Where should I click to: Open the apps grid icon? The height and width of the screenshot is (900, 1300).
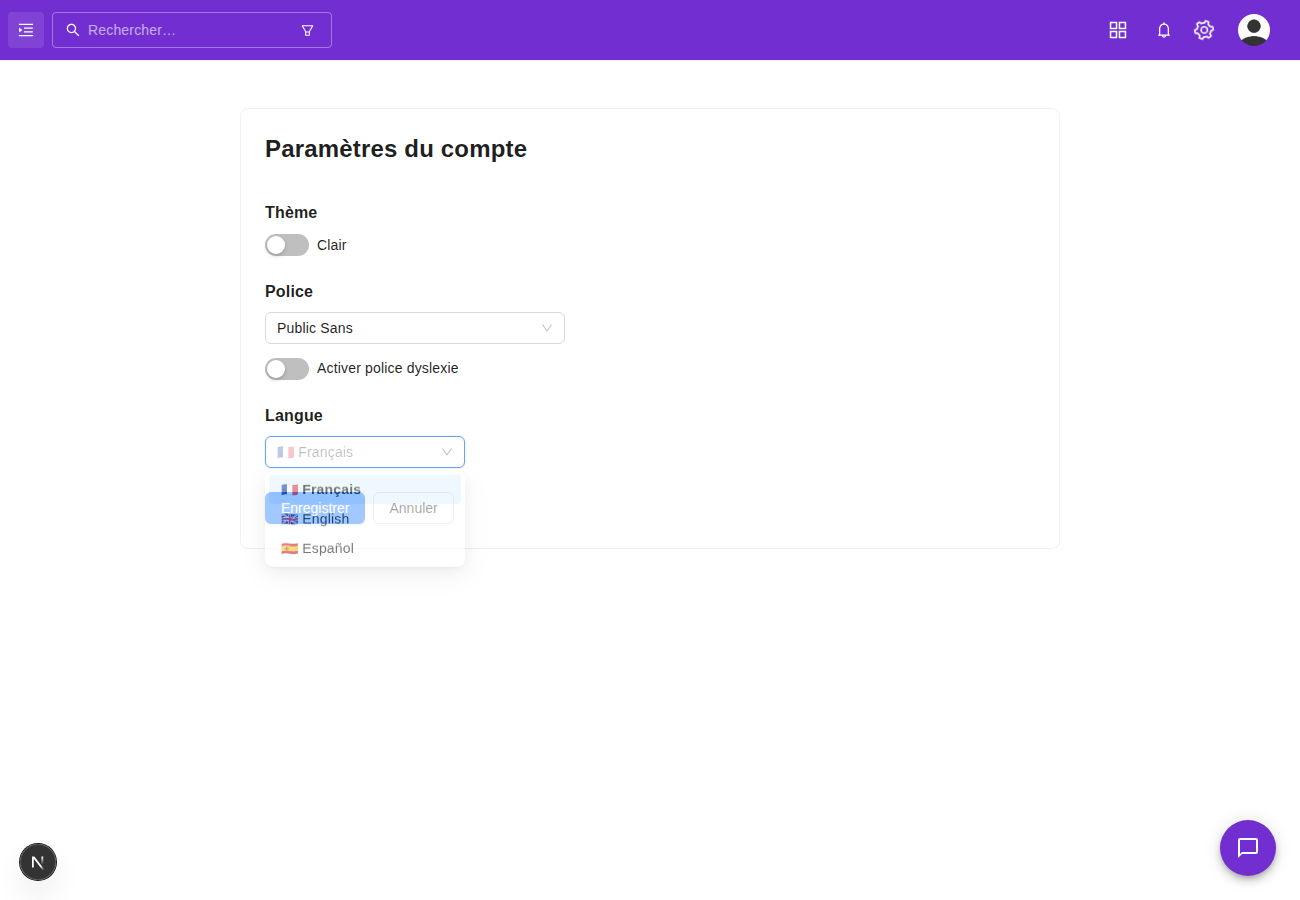(1118, 30)
